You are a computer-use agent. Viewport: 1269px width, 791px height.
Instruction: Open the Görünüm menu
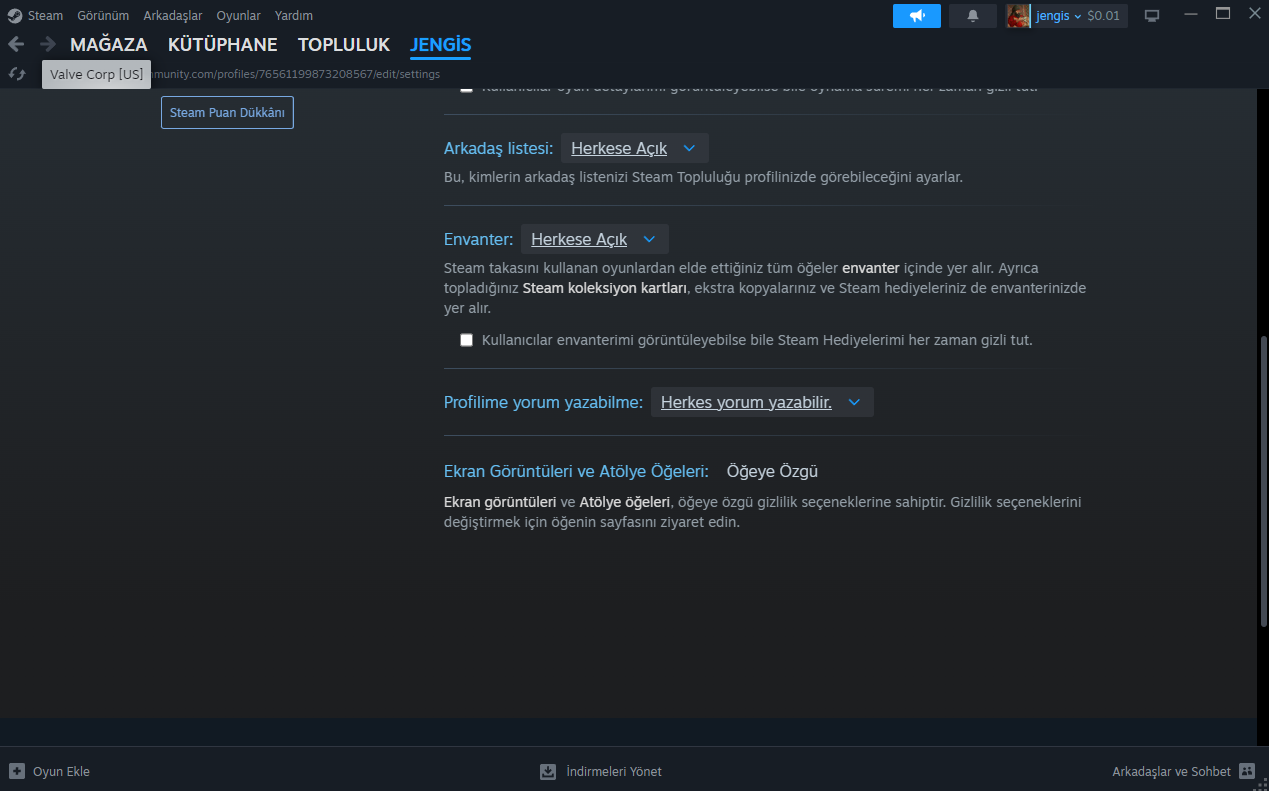pyautogui.click(x=103, y=16)
